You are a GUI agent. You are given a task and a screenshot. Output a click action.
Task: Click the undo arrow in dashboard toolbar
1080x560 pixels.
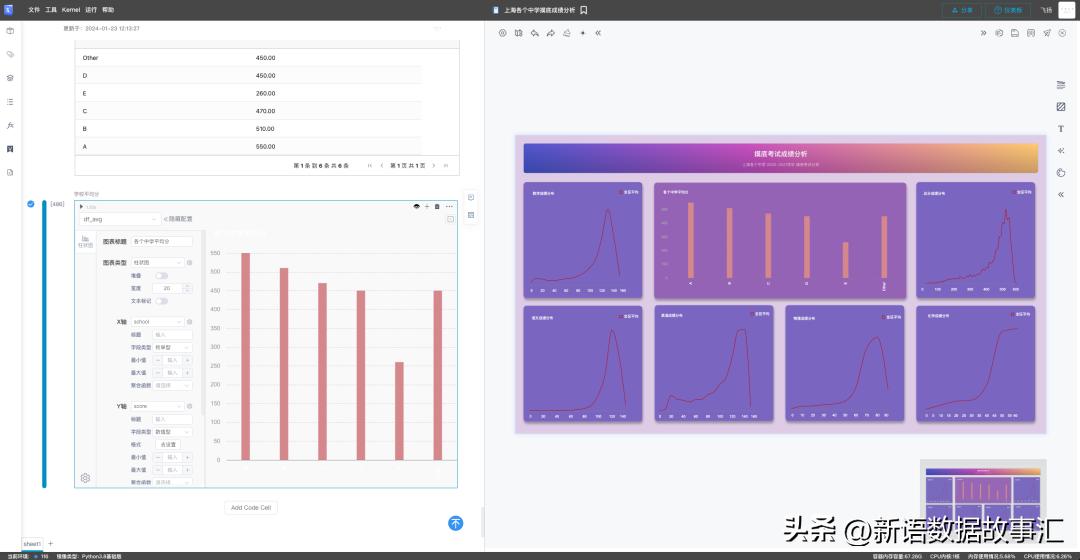click(x=534, y=33)
